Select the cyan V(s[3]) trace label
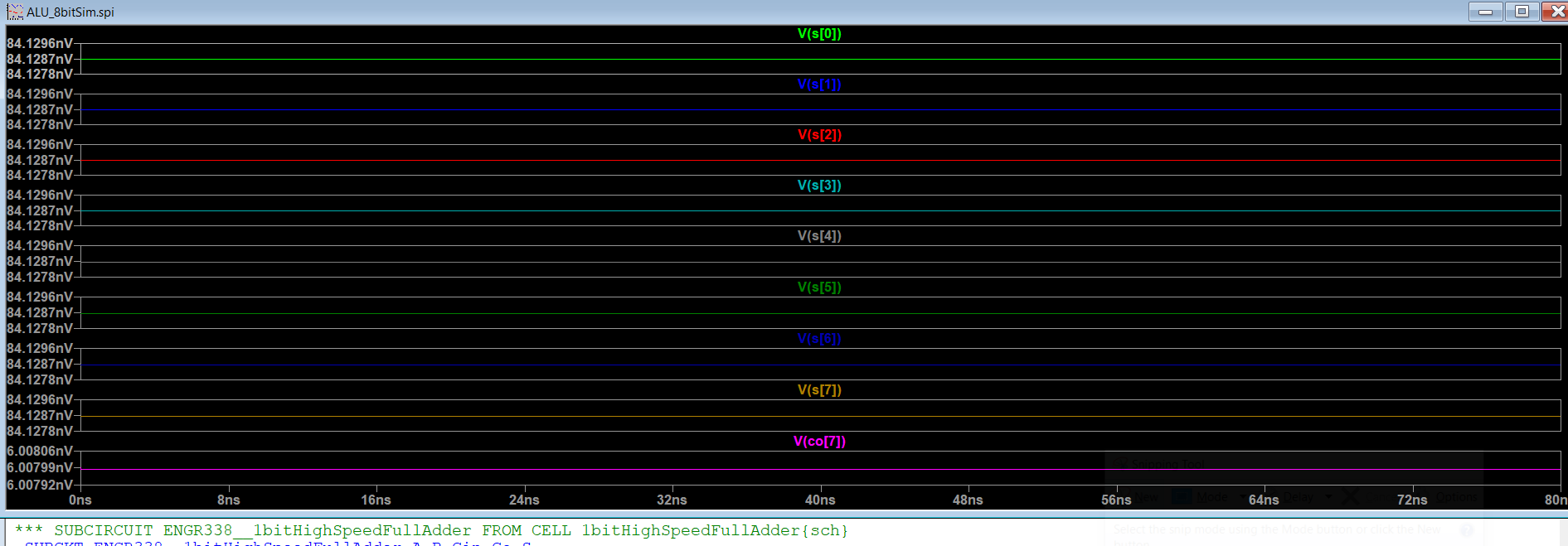This screenshot has height=546, width=1568. coord(819,186)
